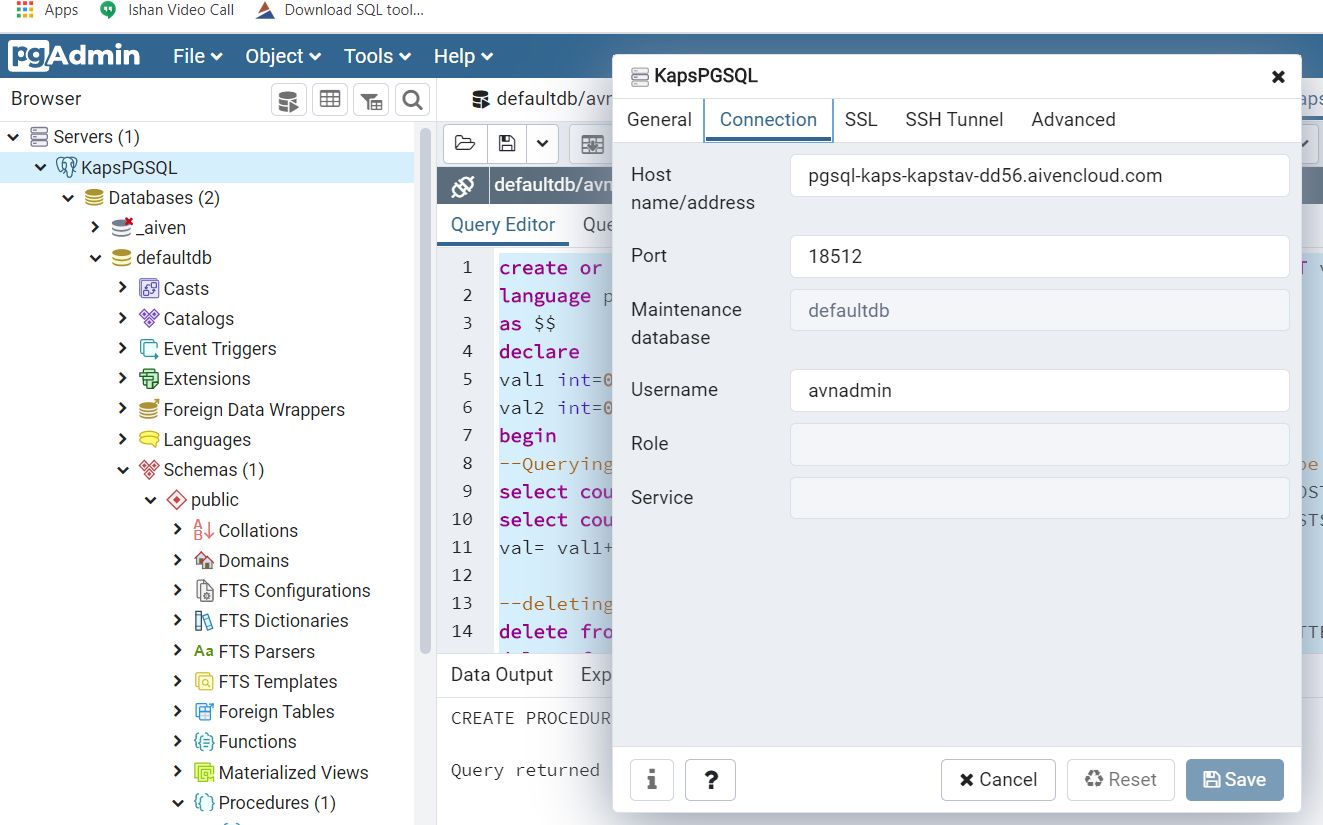1323x825 pixels.
Task: Go to the Advanced tab
Action: tap(1073, 120)
